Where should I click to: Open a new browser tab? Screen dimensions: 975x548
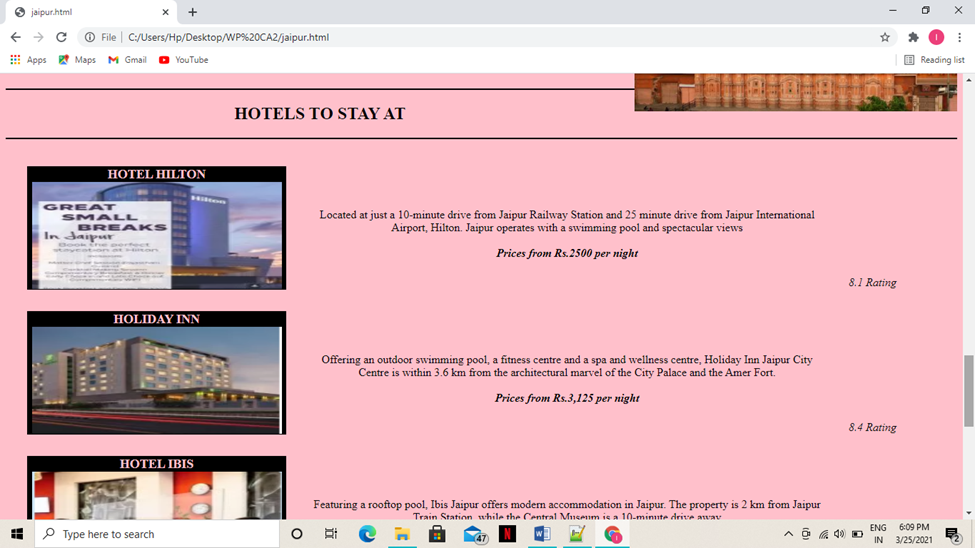pyautogui.click(x=192, y=12)
